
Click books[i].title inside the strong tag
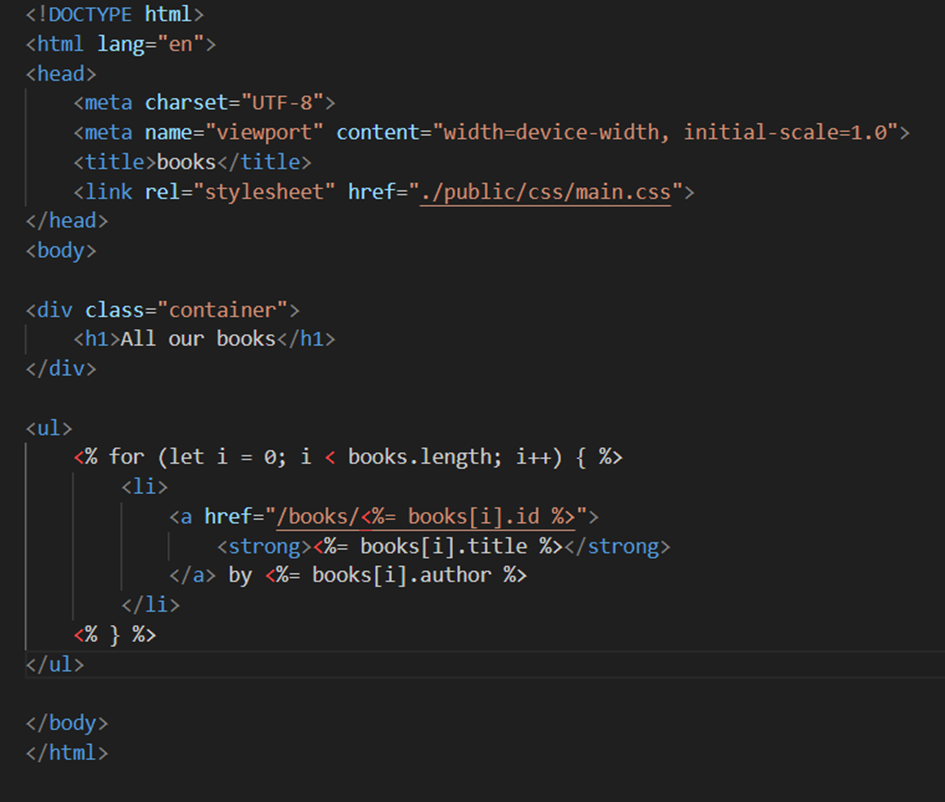(x=444, y=546)
